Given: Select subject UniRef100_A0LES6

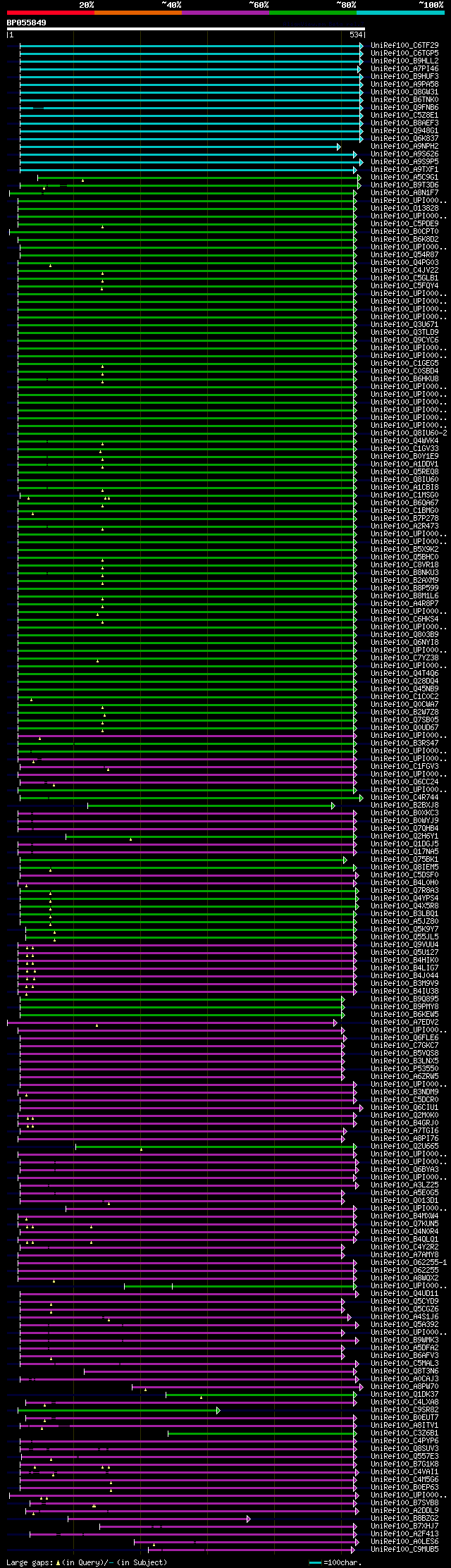Looking at the screenshot, I should coord(404,1542).
